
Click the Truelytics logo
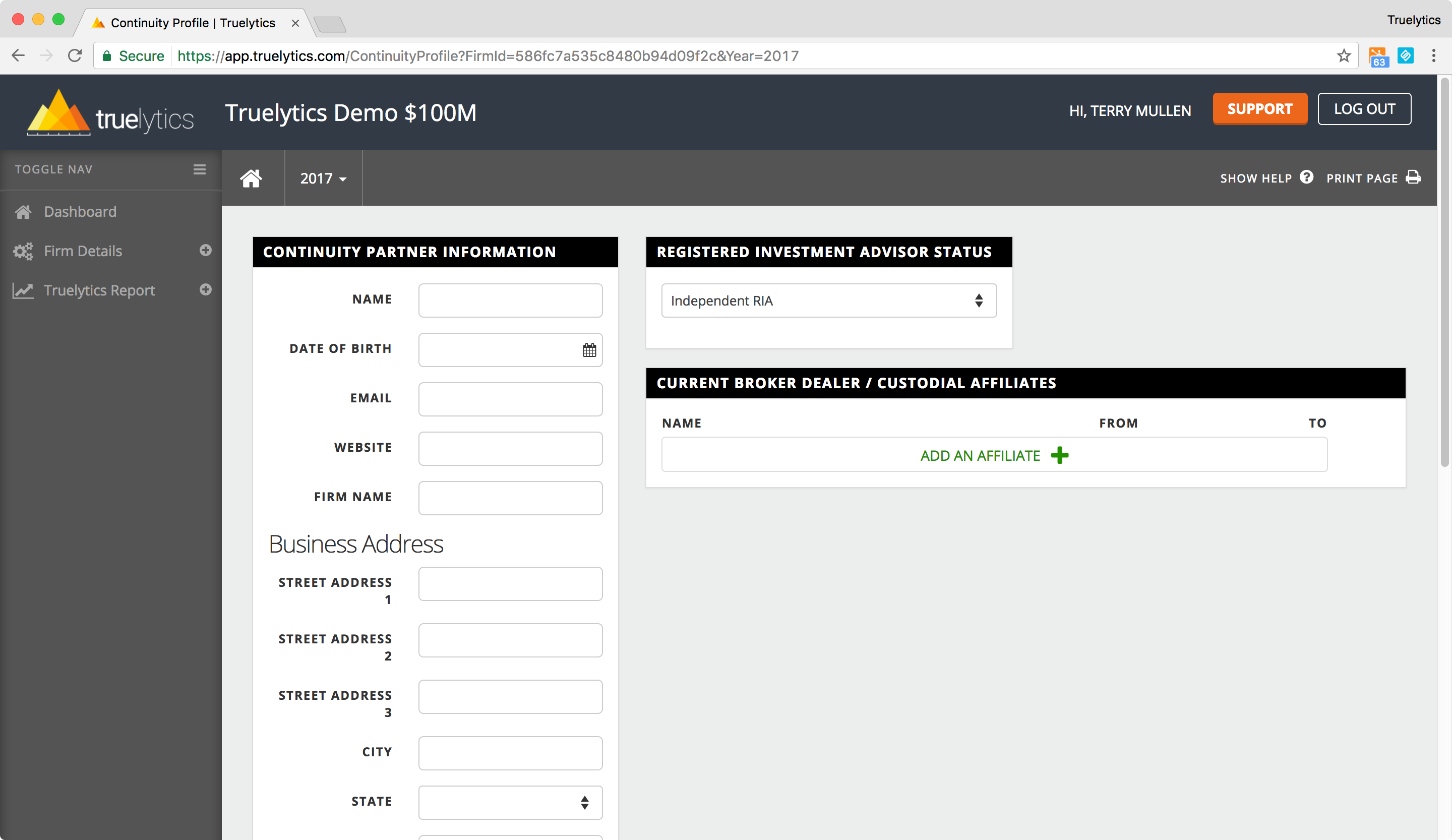pos(110,113)
